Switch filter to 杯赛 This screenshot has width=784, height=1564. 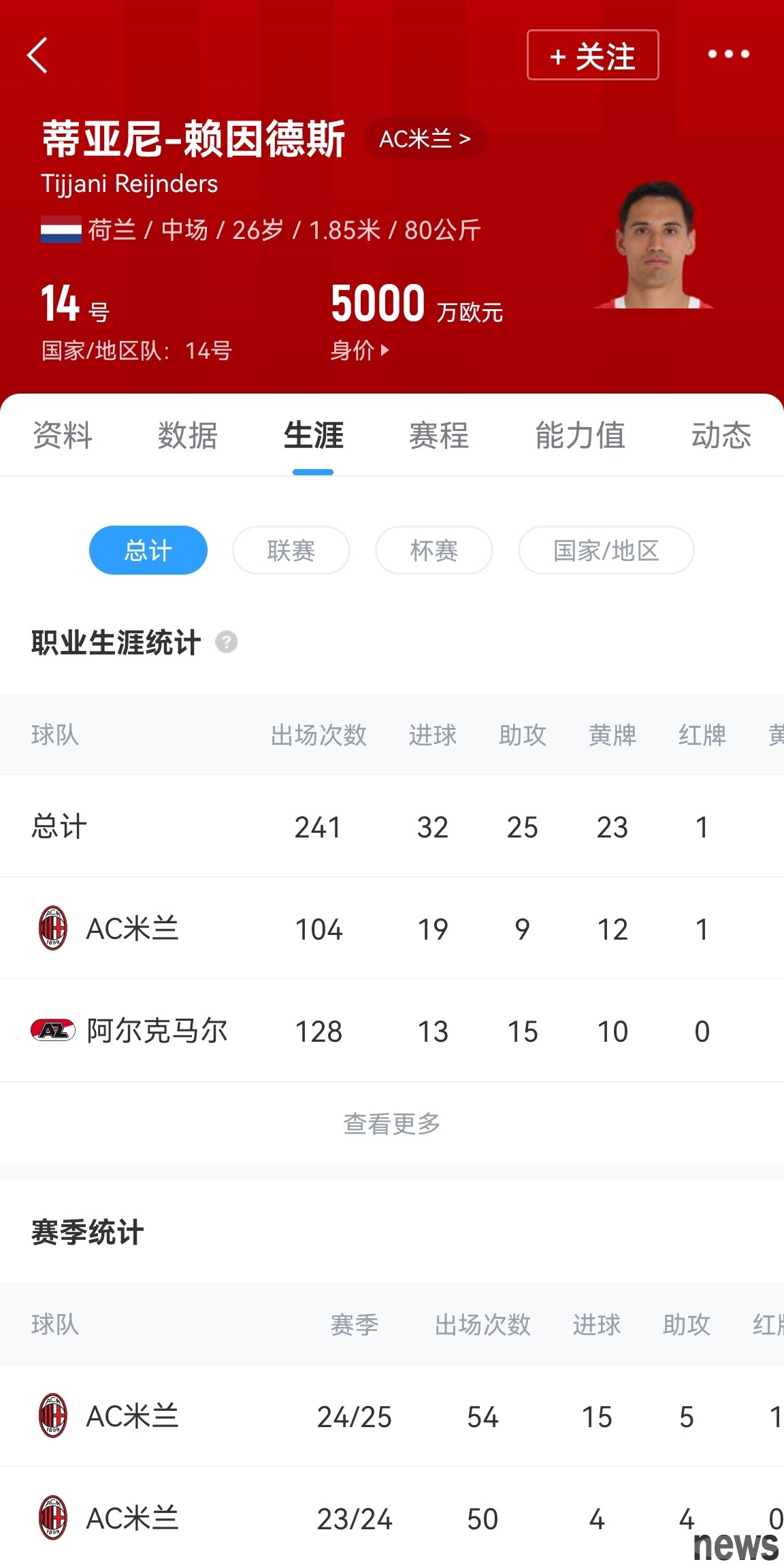coord(434,550)
